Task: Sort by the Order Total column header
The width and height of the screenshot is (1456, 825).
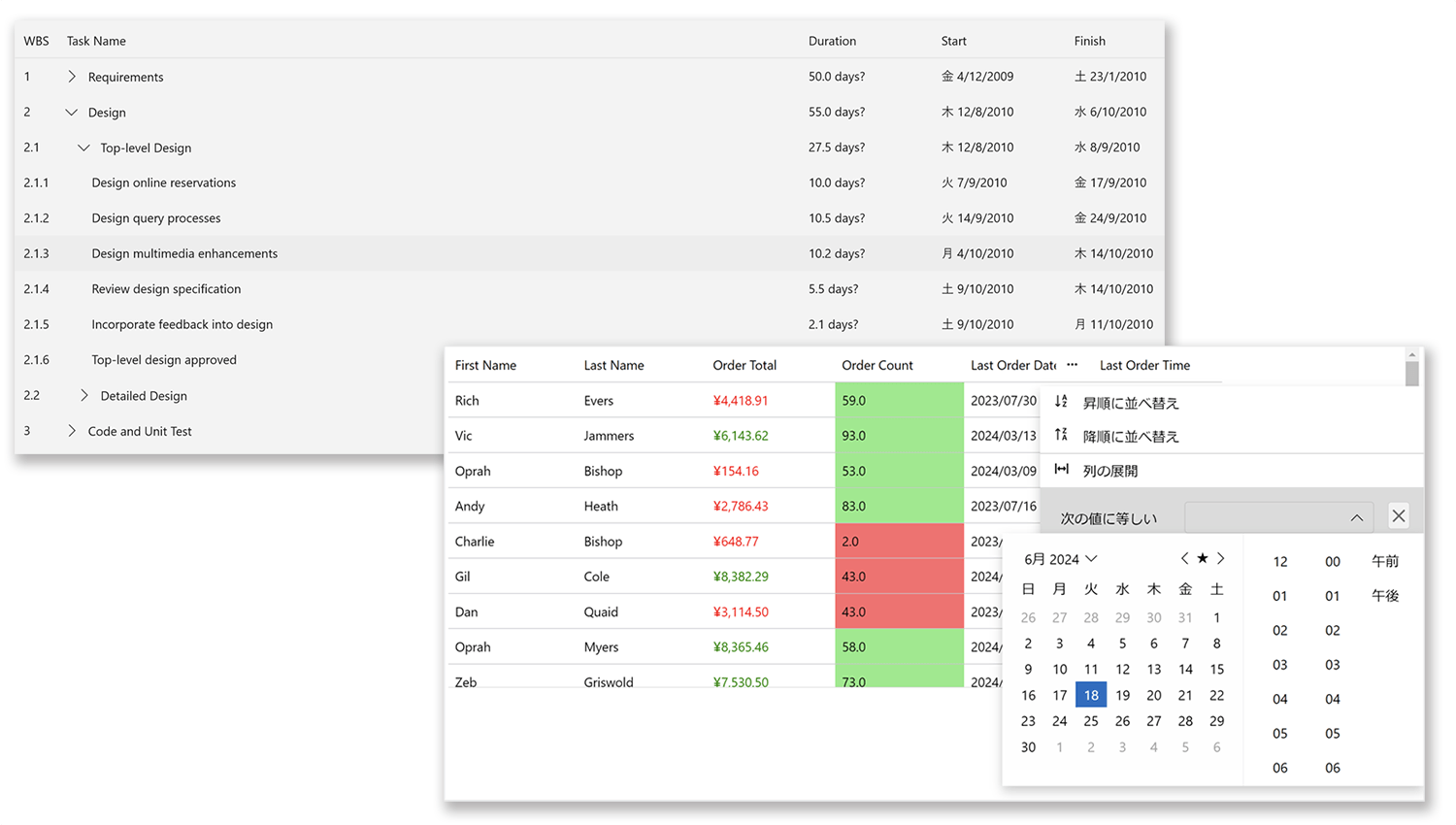Action: [745, 366]
